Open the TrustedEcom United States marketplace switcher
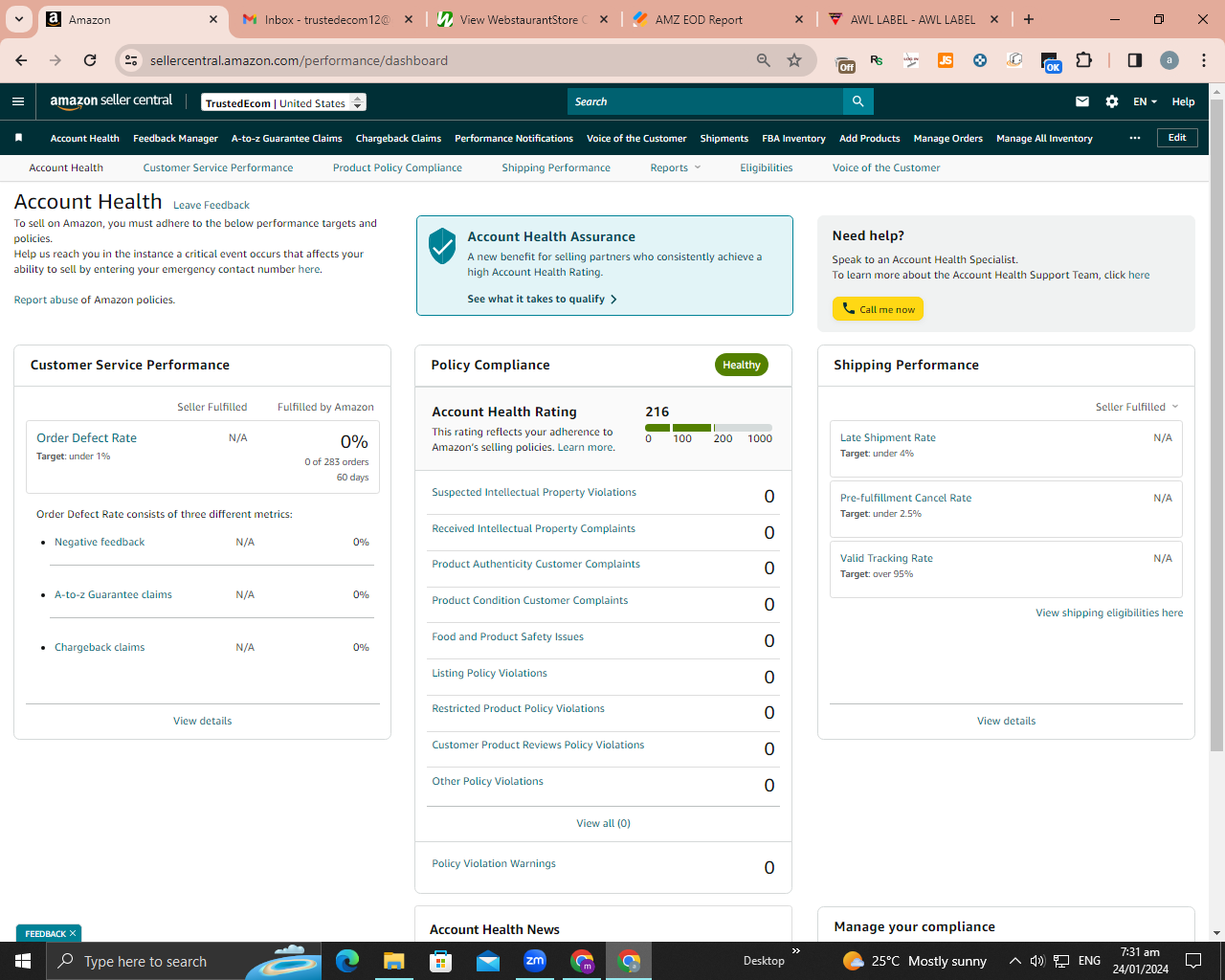Screen dimensions: 1225x980 tap(284, 102)
